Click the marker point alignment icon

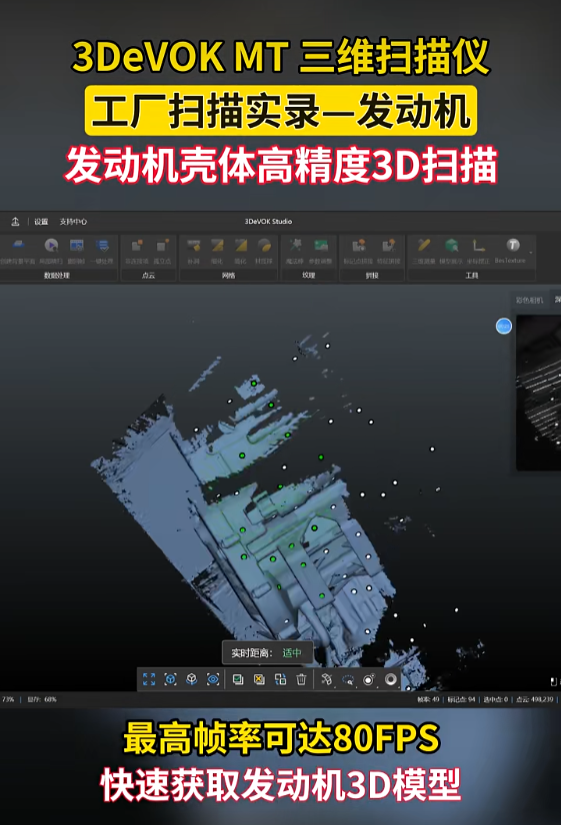[x=358, y=245]
